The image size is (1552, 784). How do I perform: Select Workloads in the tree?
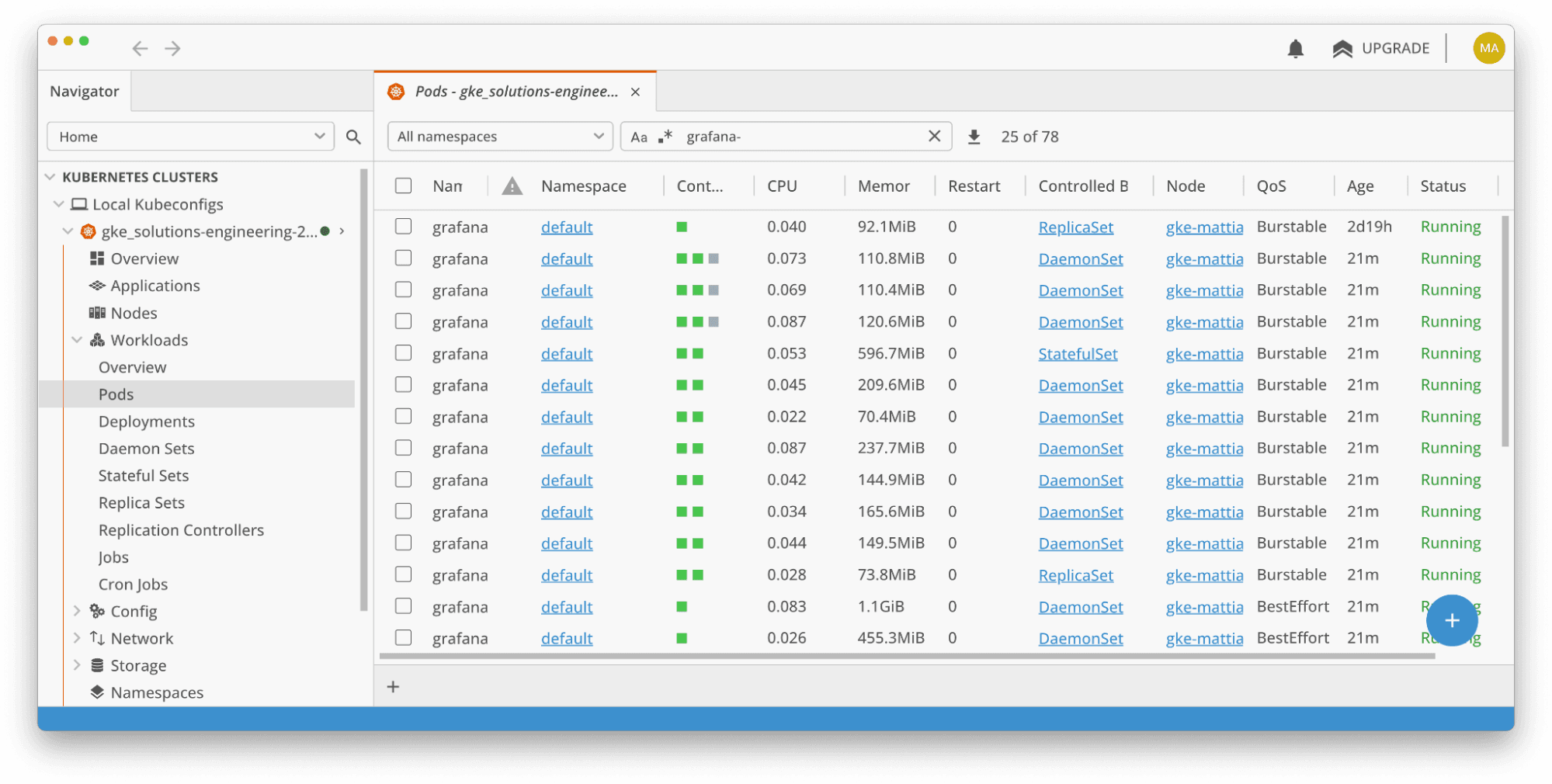point(148,340)
